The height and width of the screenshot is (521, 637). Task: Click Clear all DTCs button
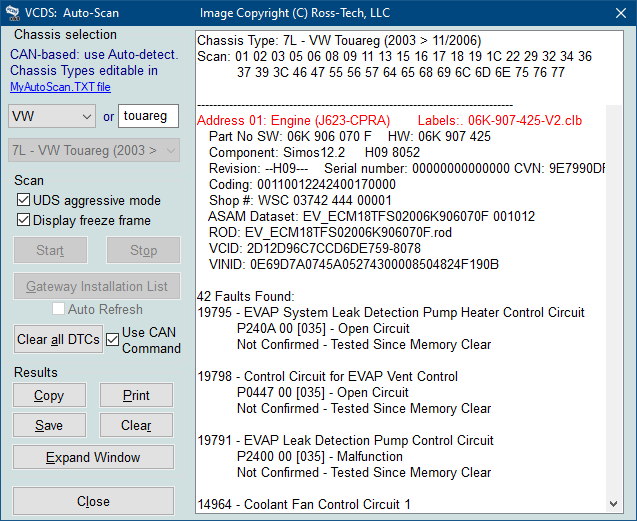[x=58, y=339]
